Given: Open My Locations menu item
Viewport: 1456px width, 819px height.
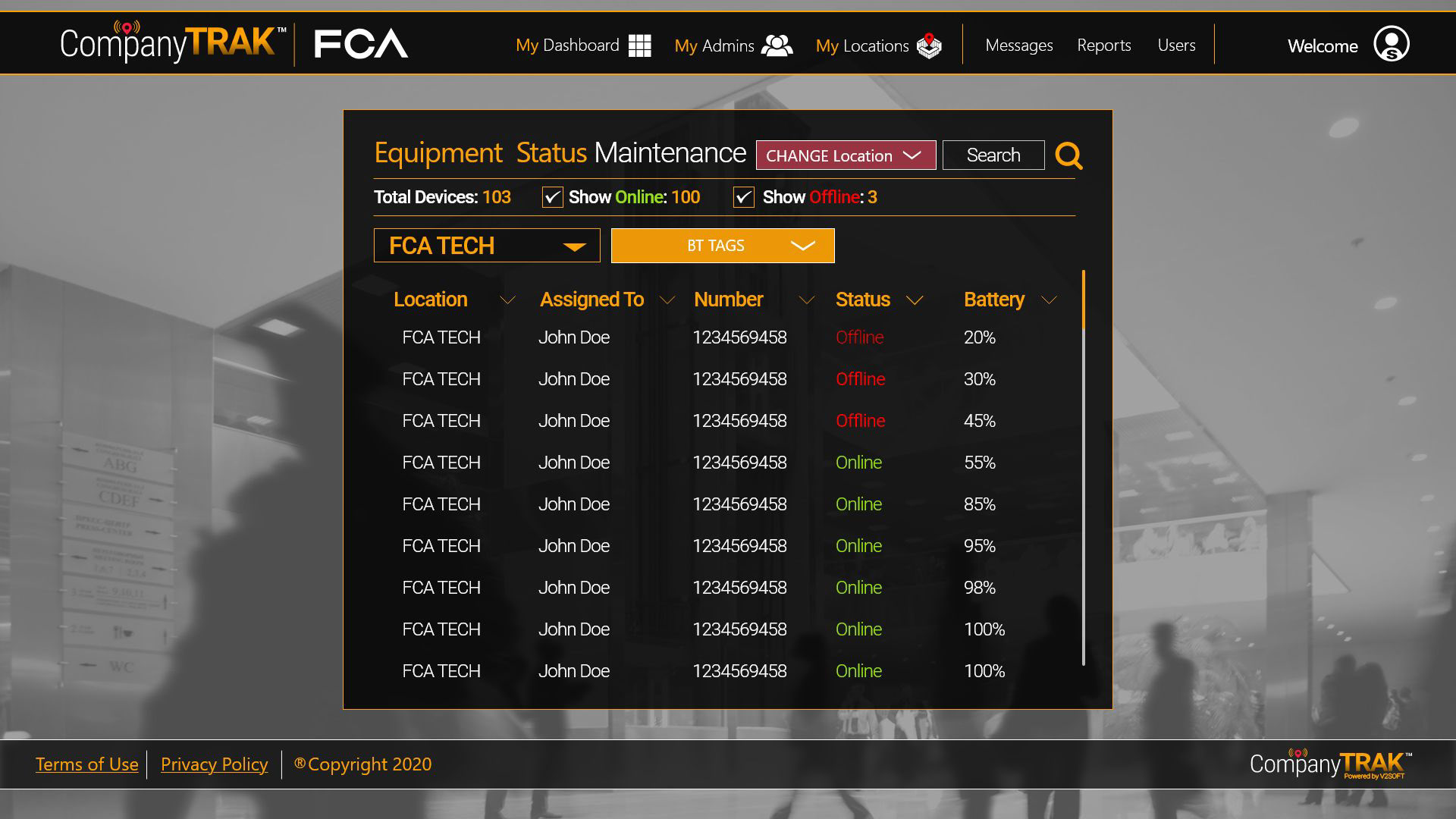Looking at the screenshot, I should (862, 46).
